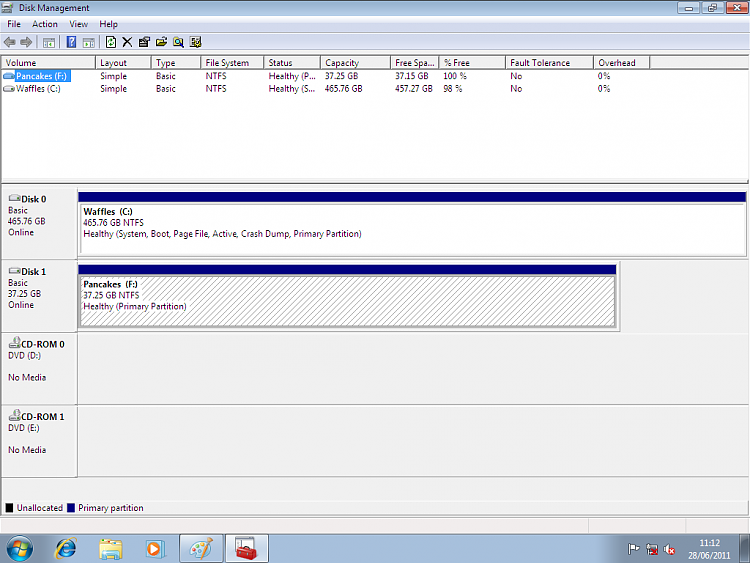Click the Pancakes (F:) volume icon in list
The height and width of the screenshot is (563, 750).
9,76
